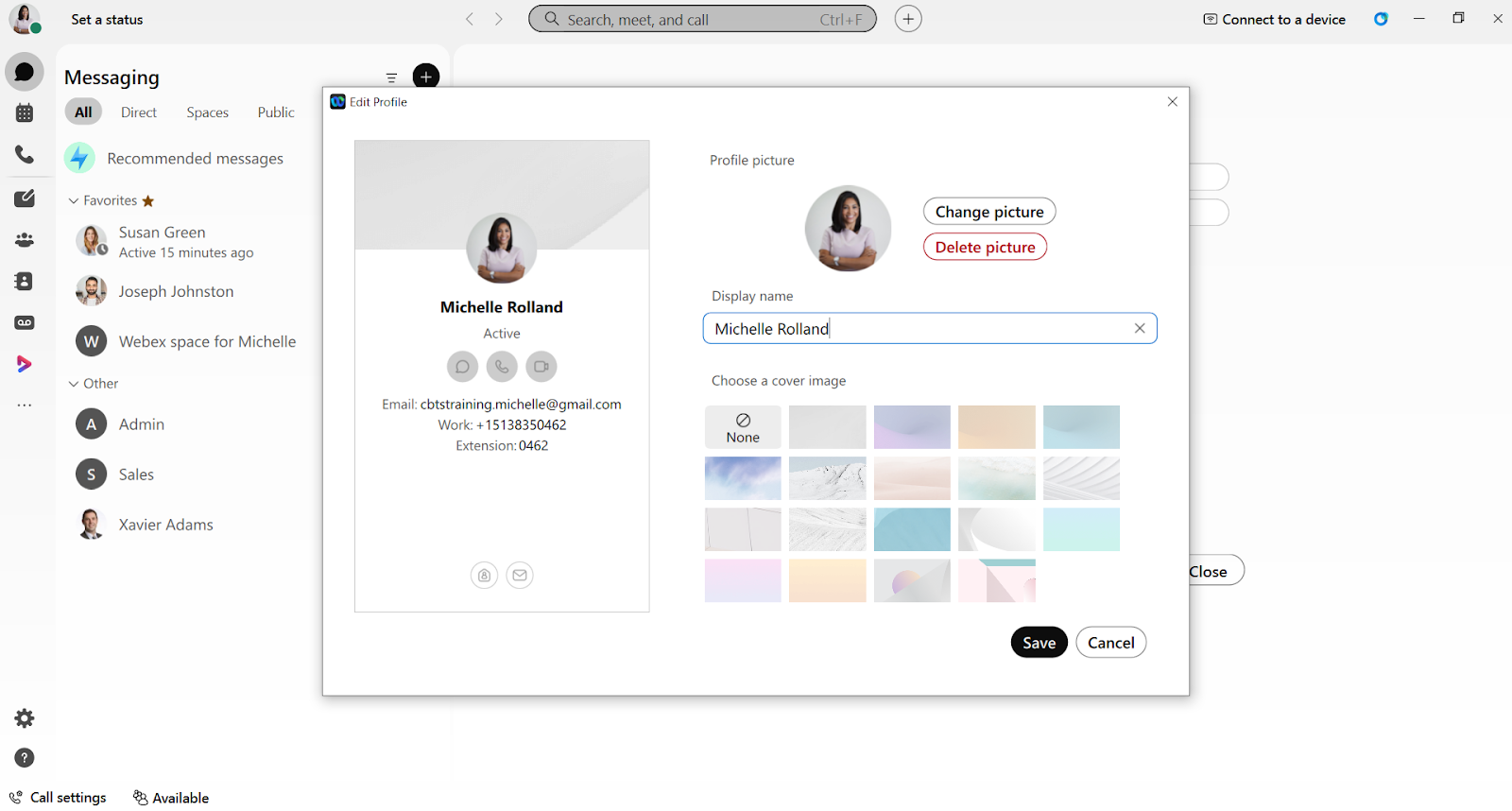The height and width of the screenshot is (811, 1512).
Task: Close the Edit Profile dialog
Action: click(1172, 102)
